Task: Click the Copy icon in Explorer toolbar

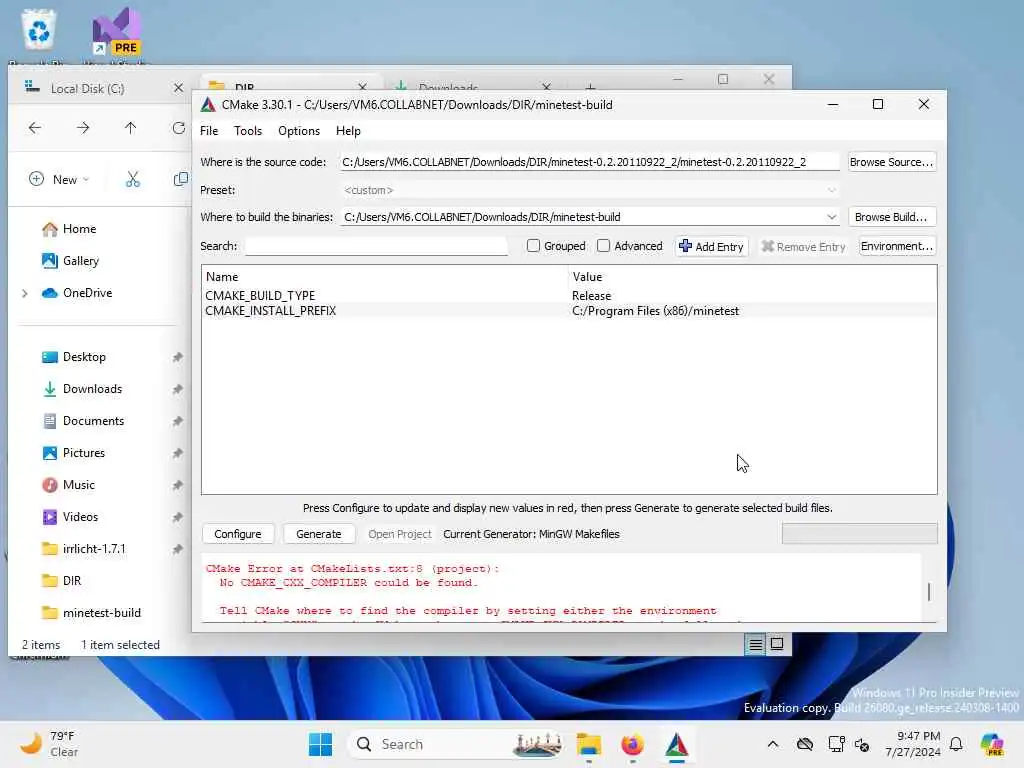Action: [x=181, y=179]
